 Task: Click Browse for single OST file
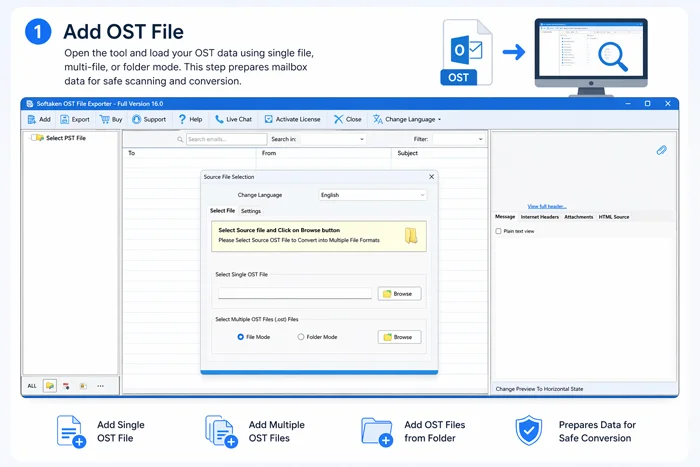(x=399, y=294)
